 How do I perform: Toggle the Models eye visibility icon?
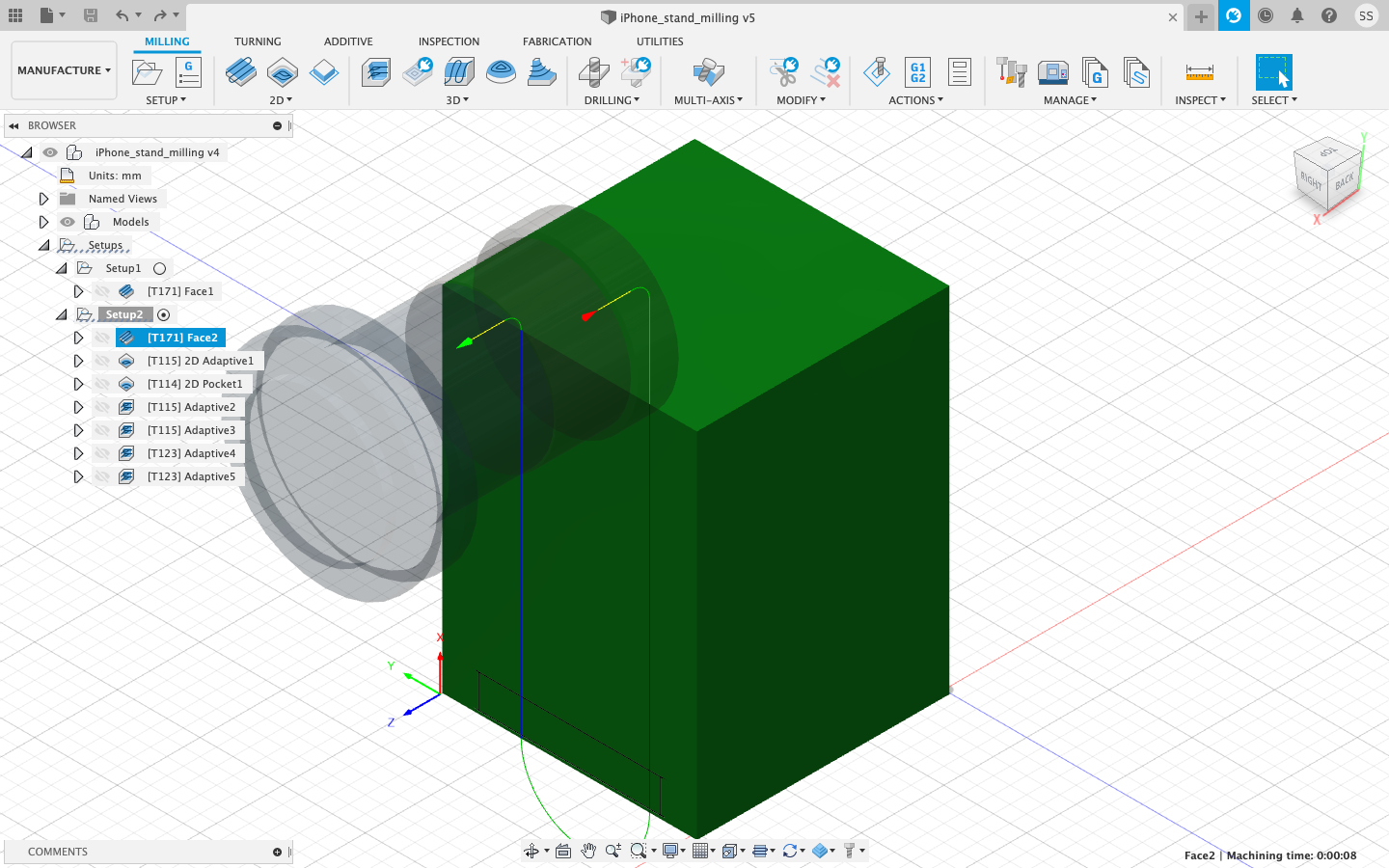[x=68, y=222]
